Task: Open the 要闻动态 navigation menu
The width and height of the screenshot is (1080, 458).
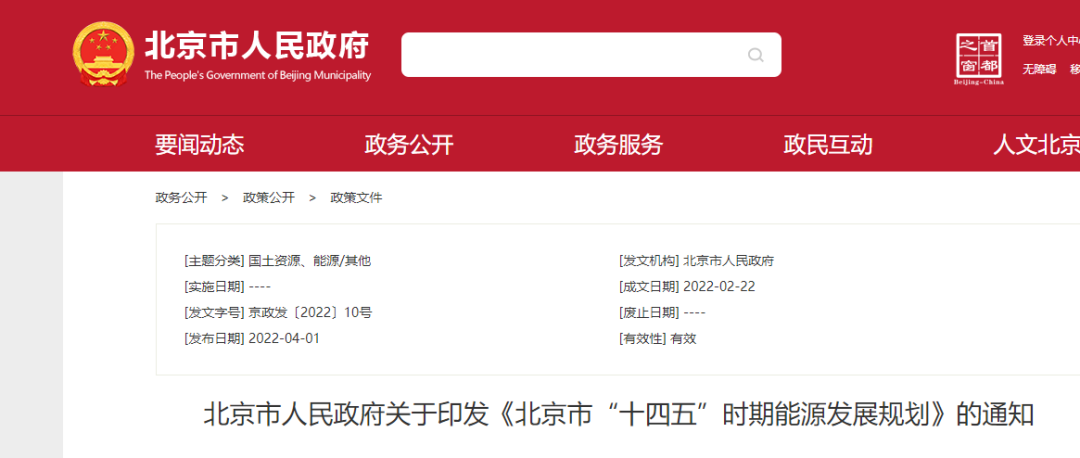Action: point(199,145)
